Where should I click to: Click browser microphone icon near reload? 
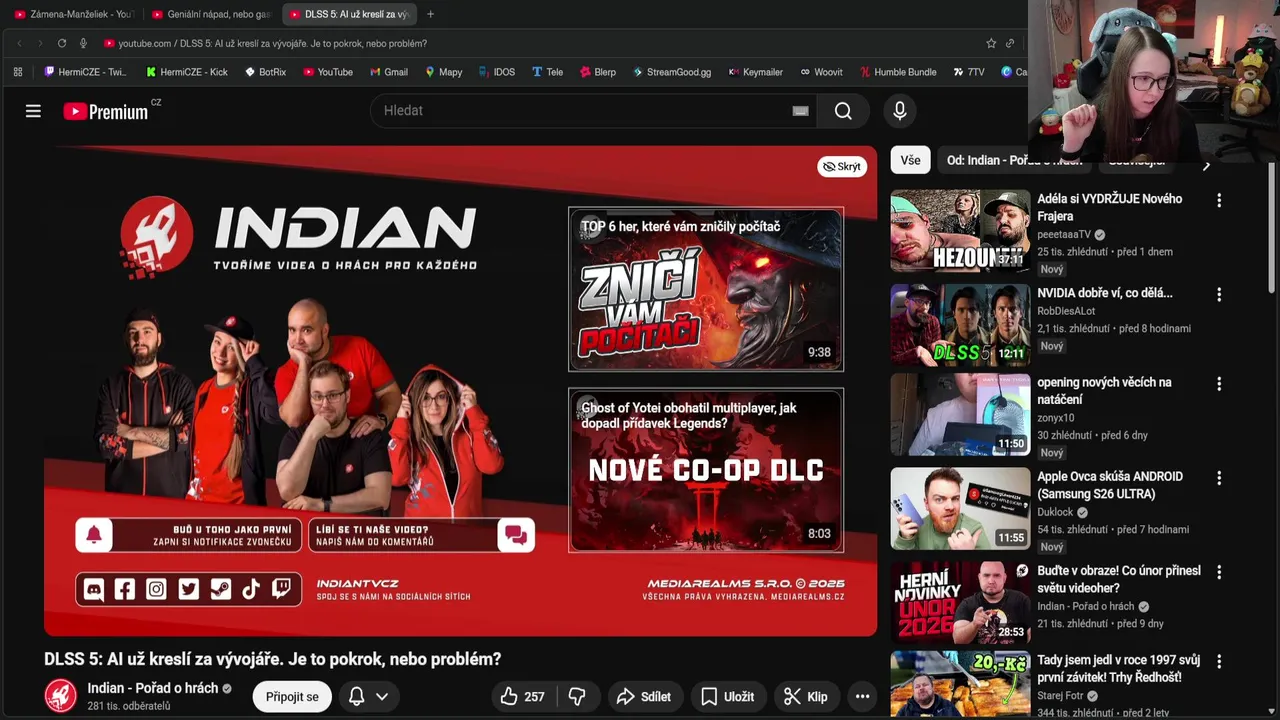click(x=83, y=43)
